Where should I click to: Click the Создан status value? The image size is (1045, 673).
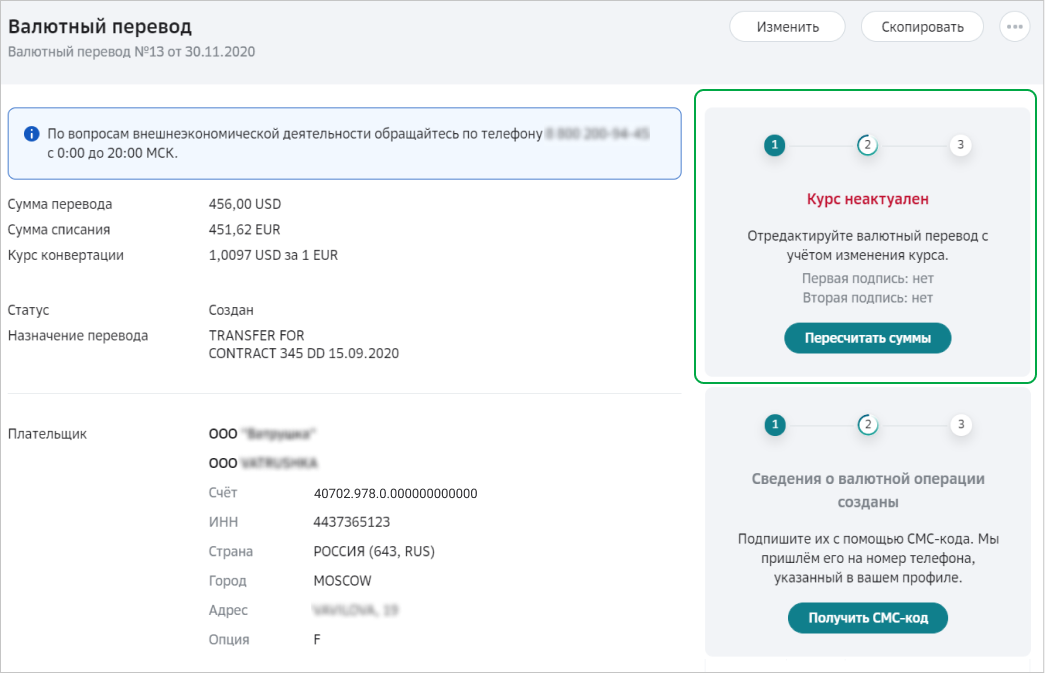tap(231, 310)
